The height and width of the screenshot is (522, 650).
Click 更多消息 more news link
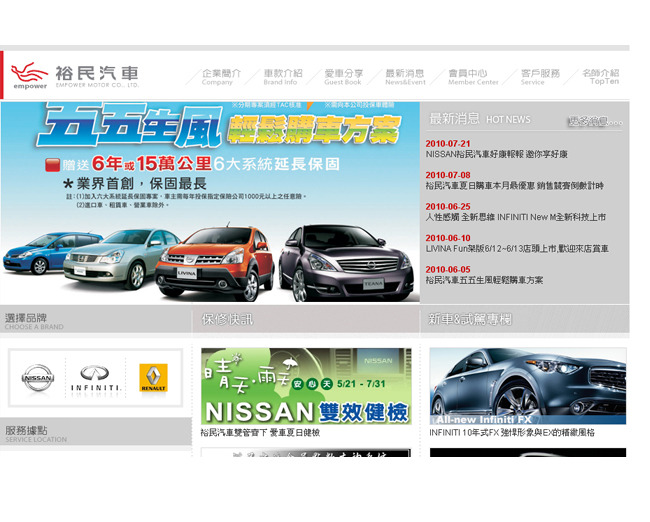tap(595, 121)
